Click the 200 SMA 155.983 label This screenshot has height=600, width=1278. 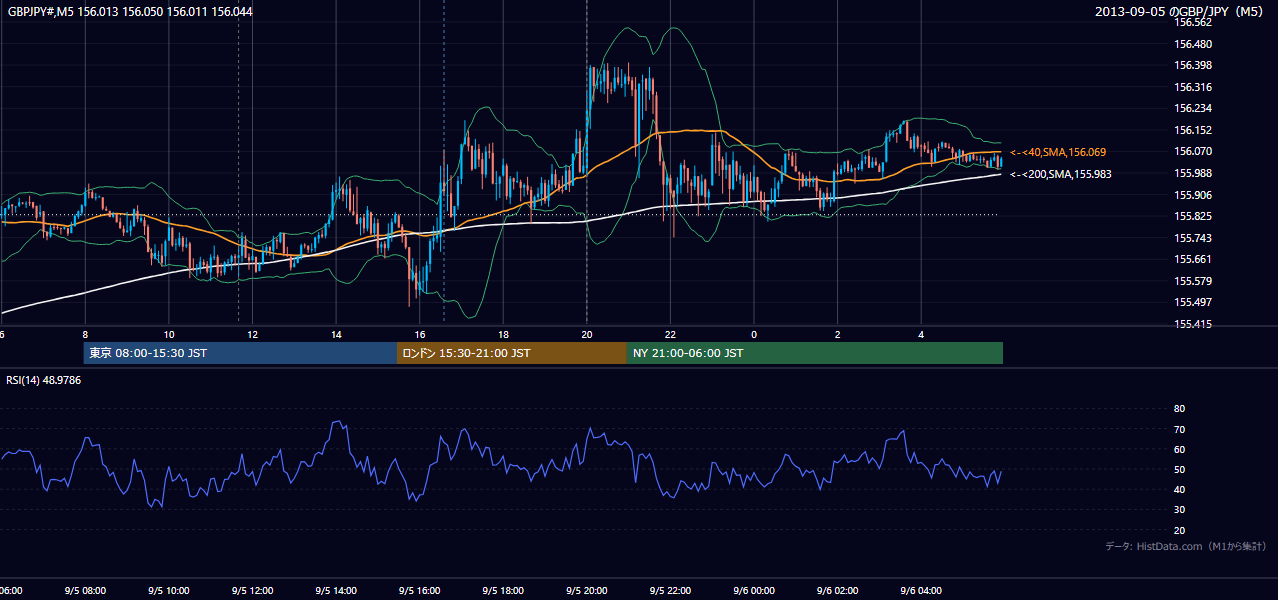tap(1060, 174)
